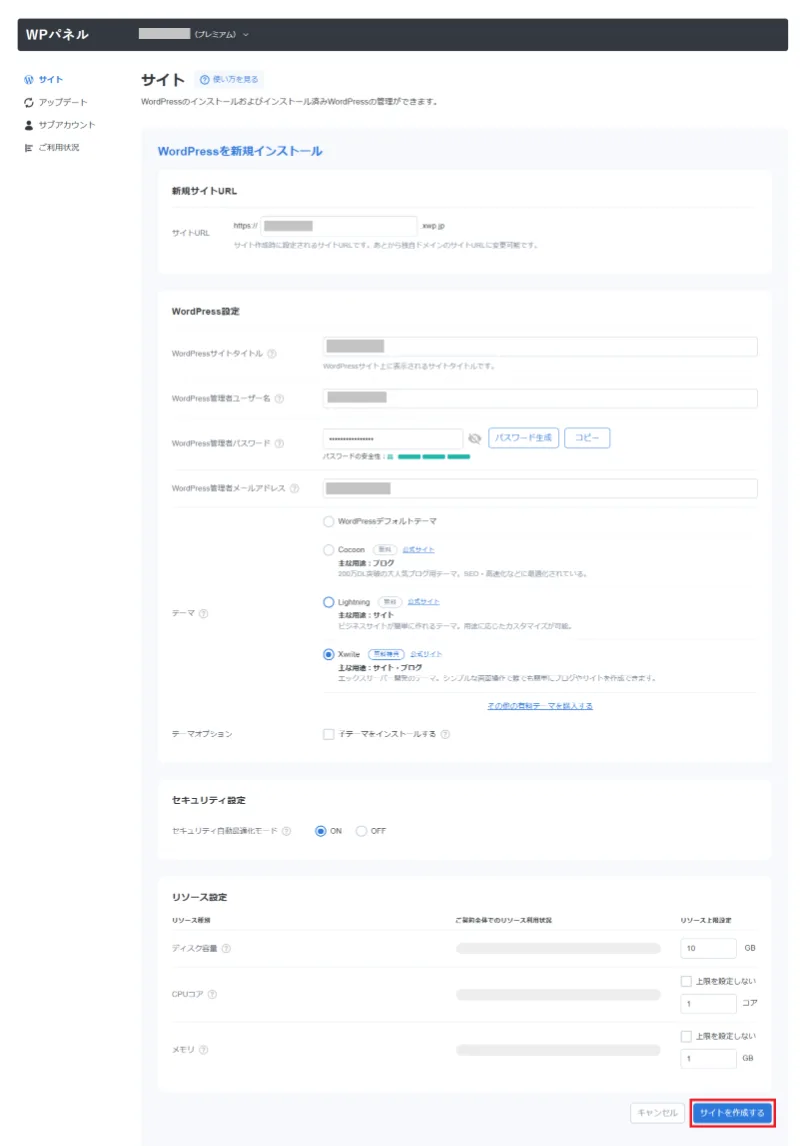Click the site URL subdomain input field

click(339, 226)
